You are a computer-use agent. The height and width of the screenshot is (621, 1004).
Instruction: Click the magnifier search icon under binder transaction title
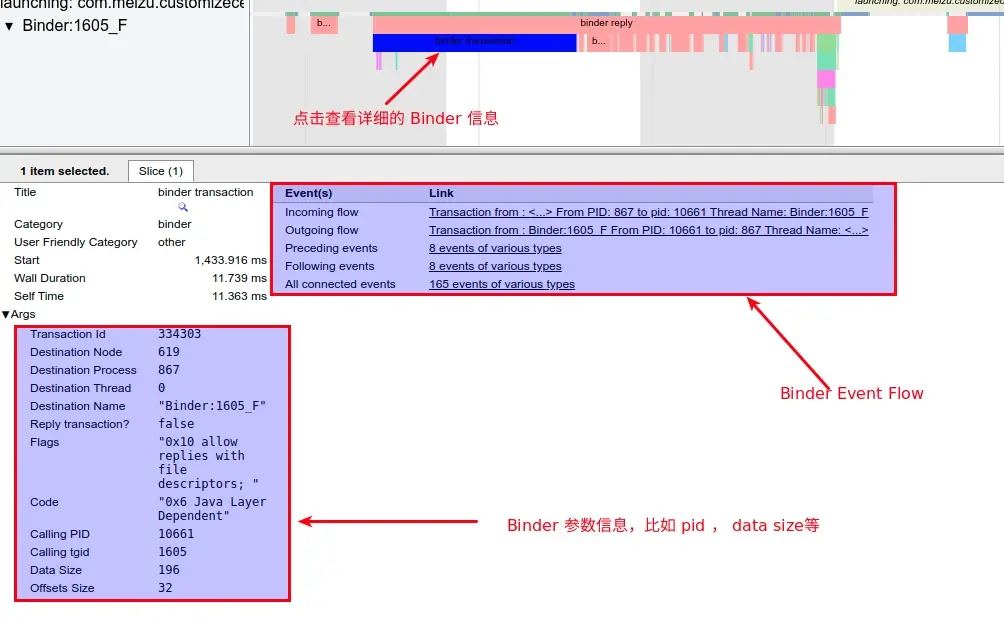click(x=185, y=208)
